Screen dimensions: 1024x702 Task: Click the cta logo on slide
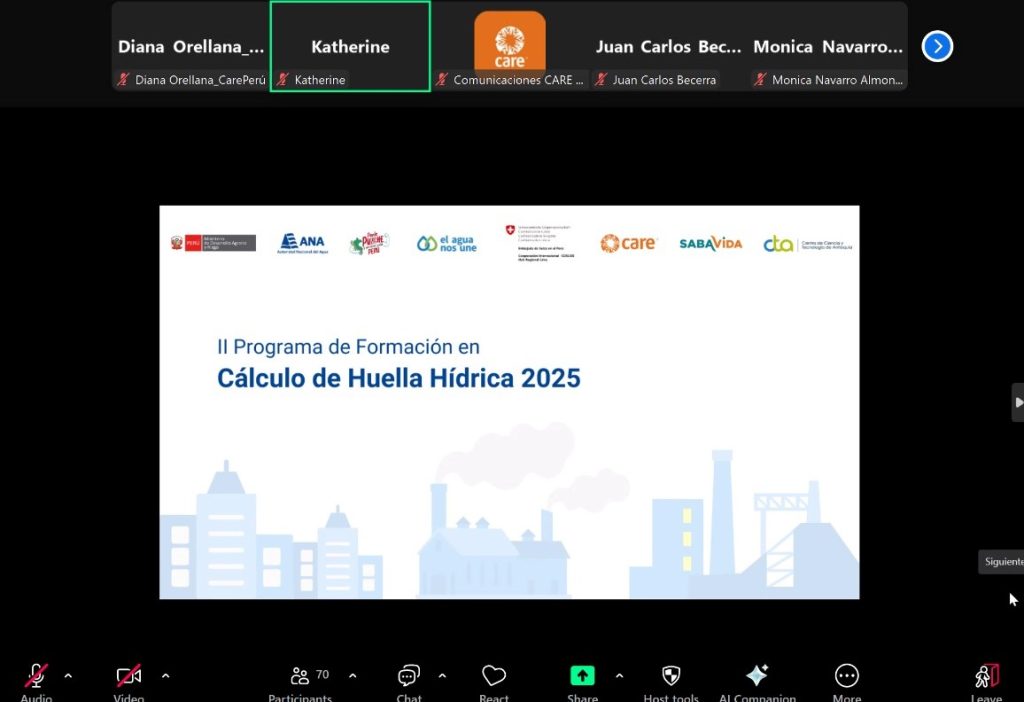808,244
